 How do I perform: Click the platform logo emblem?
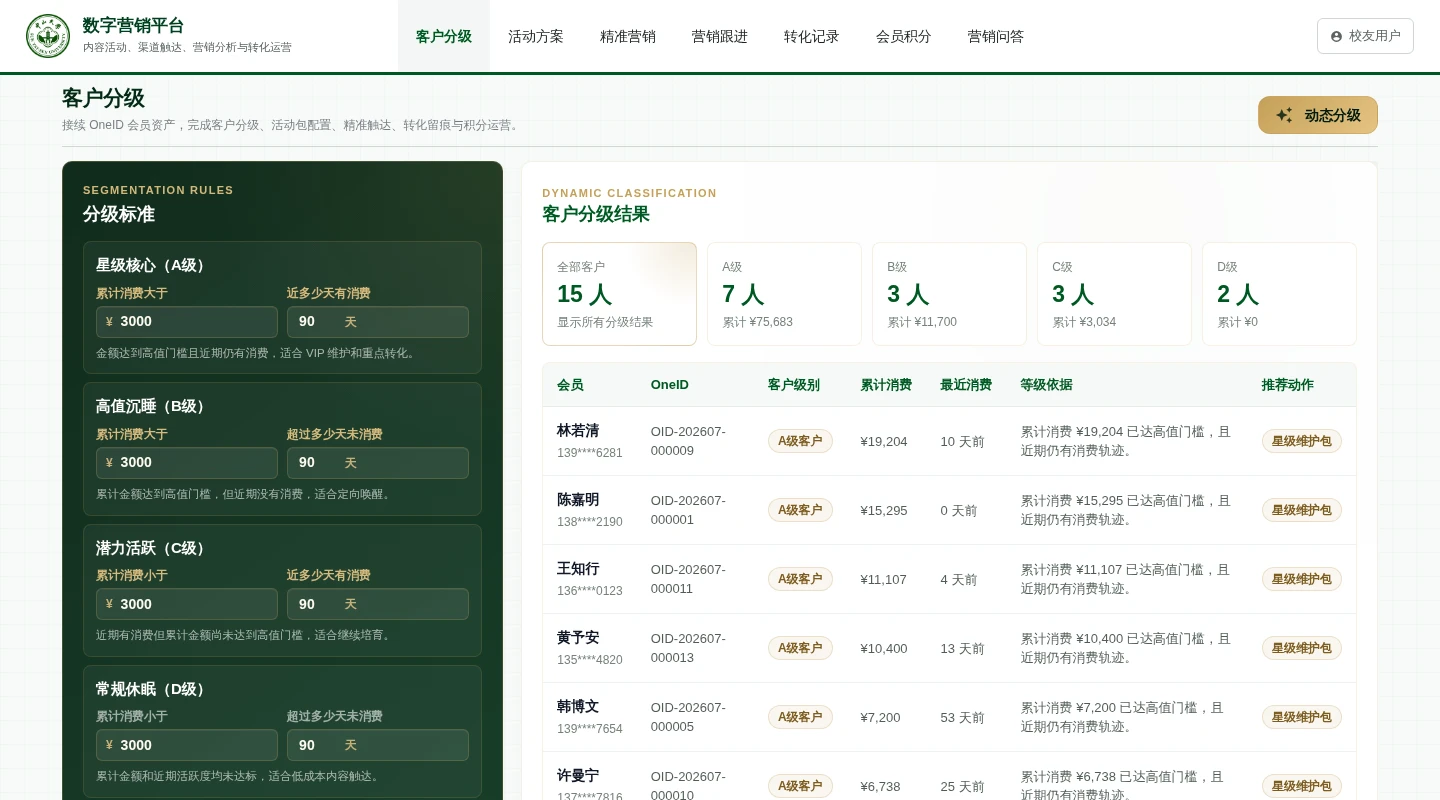tap(48, 36)
